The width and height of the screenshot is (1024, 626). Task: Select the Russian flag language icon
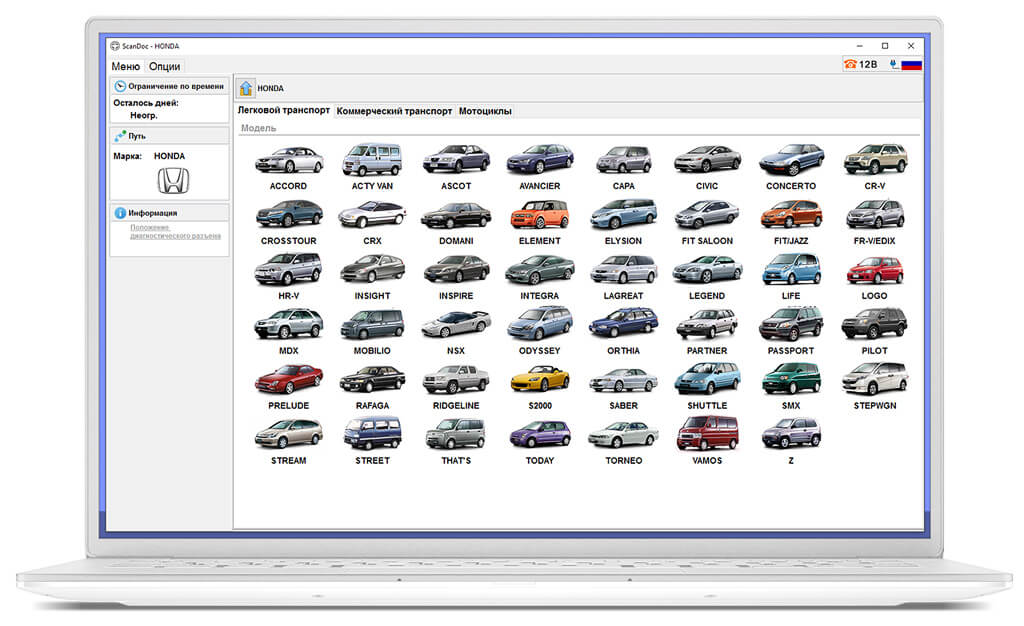pyautogui.click(x=911, y=65)
